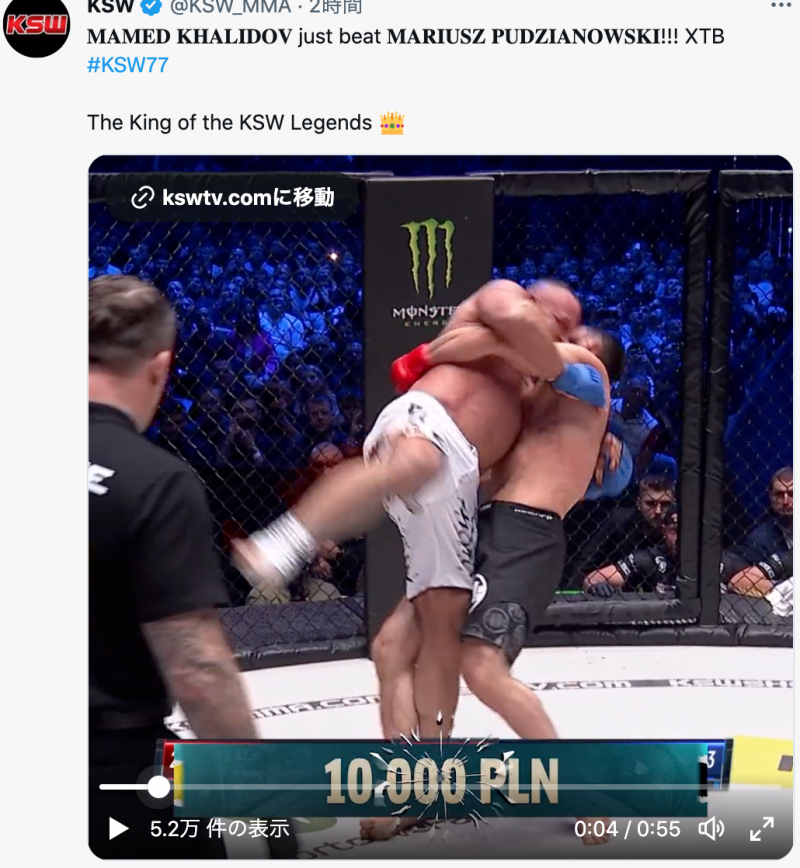This screenshot has height=868, width=800.
Task: Click the crown emoji in tweet
Action: pos(392,123)
